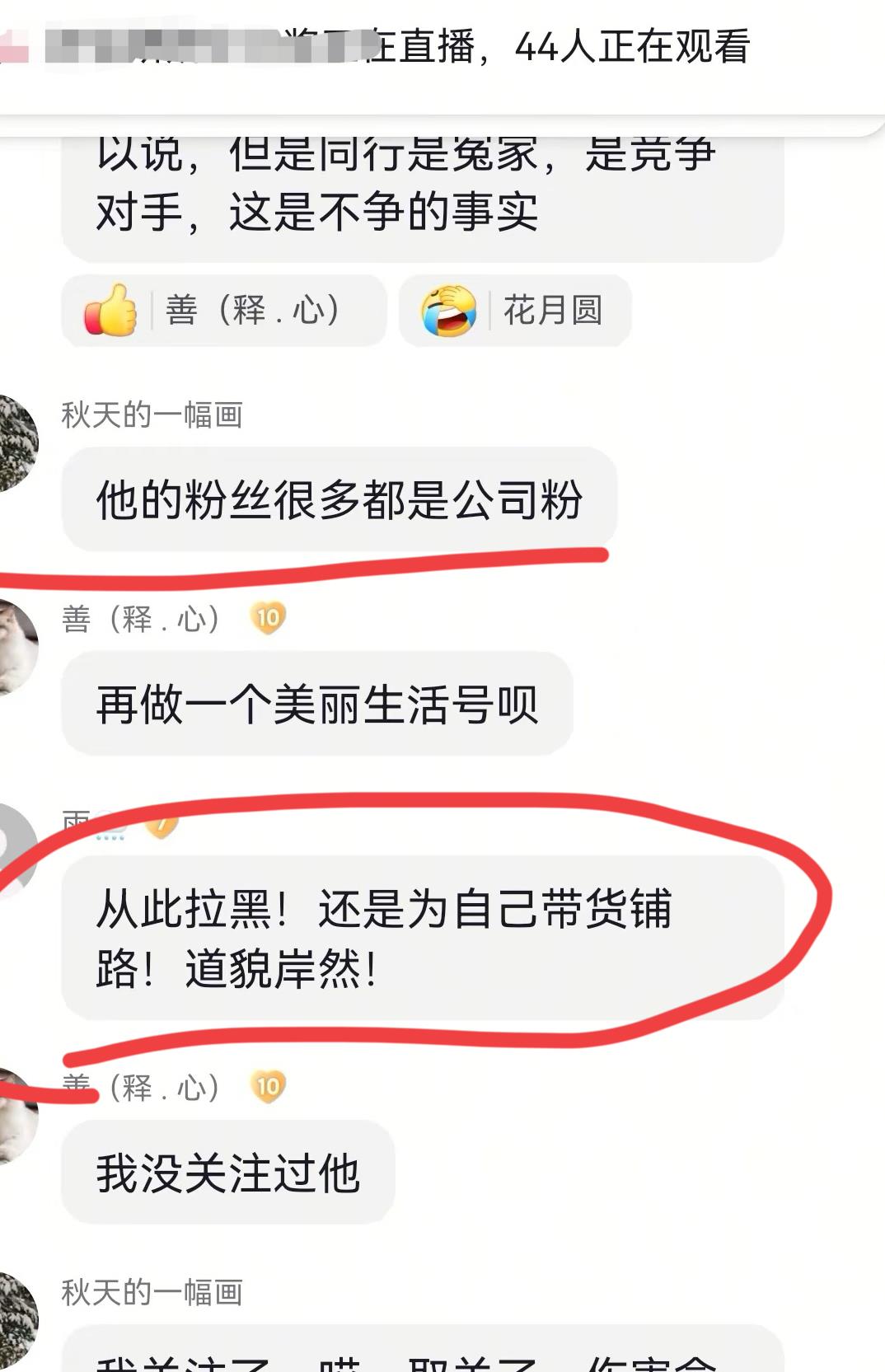The height and width of the screenshot is (1372, 885).
Task: Open the grey avatar beside 从此拉黑 message
Action: pos(16,850)
